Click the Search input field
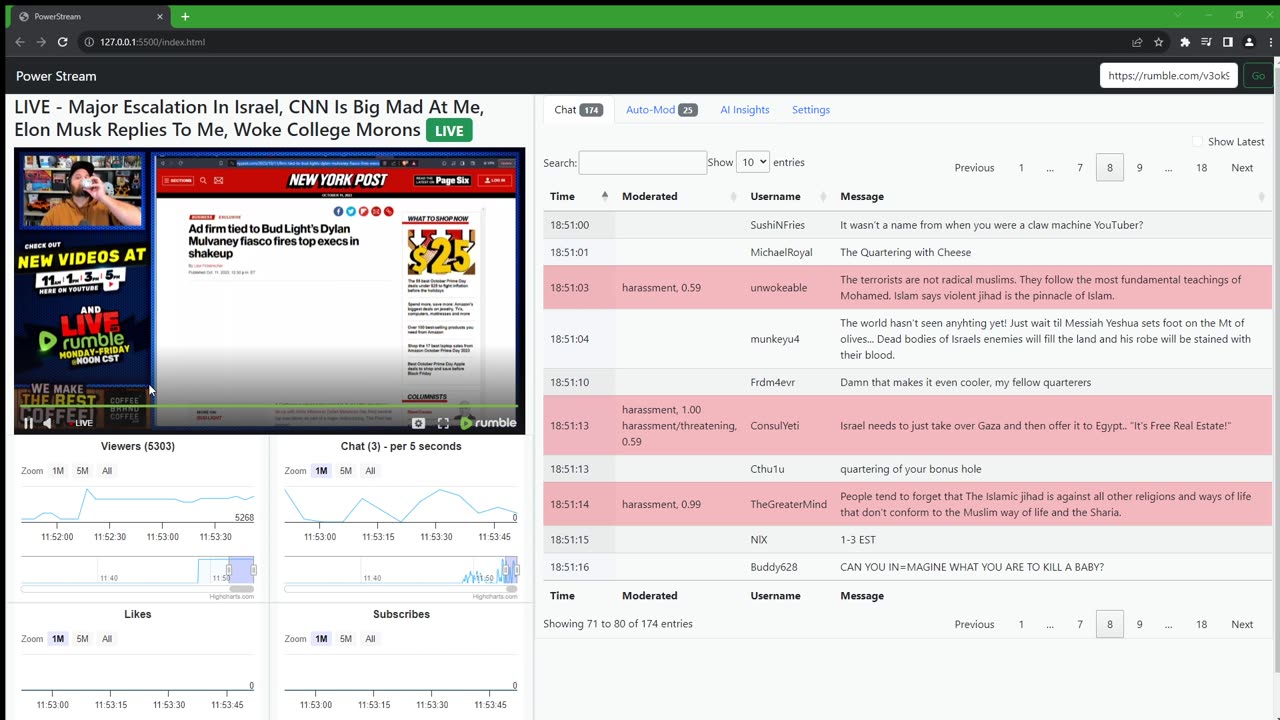 642,162
